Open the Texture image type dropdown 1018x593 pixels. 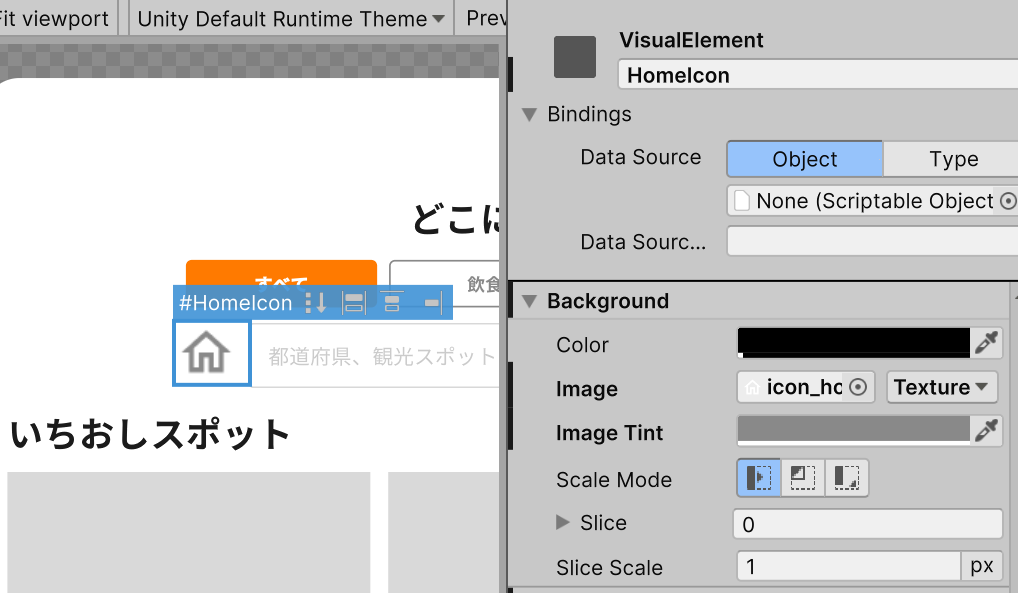(x=940, y=388)
